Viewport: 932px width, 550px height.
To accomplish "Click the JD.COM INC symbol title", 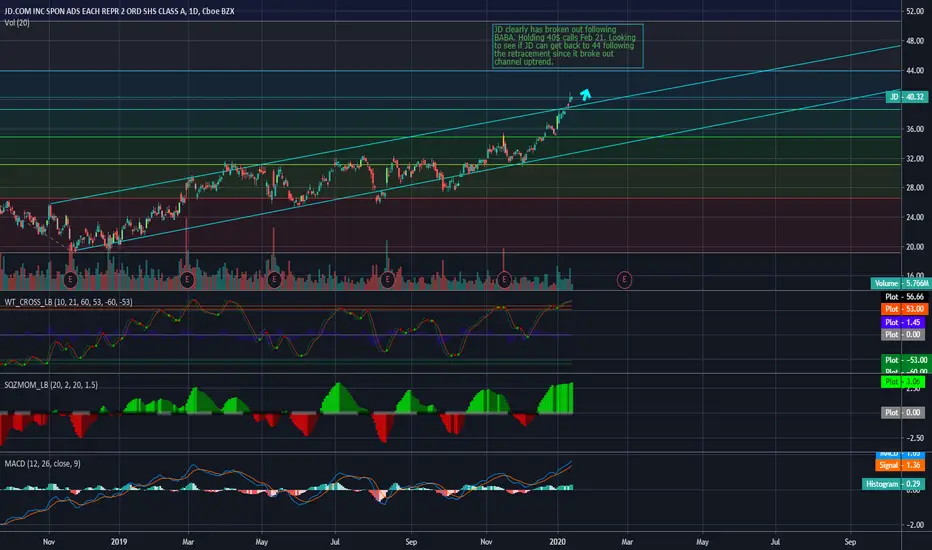I will point(119,11).
